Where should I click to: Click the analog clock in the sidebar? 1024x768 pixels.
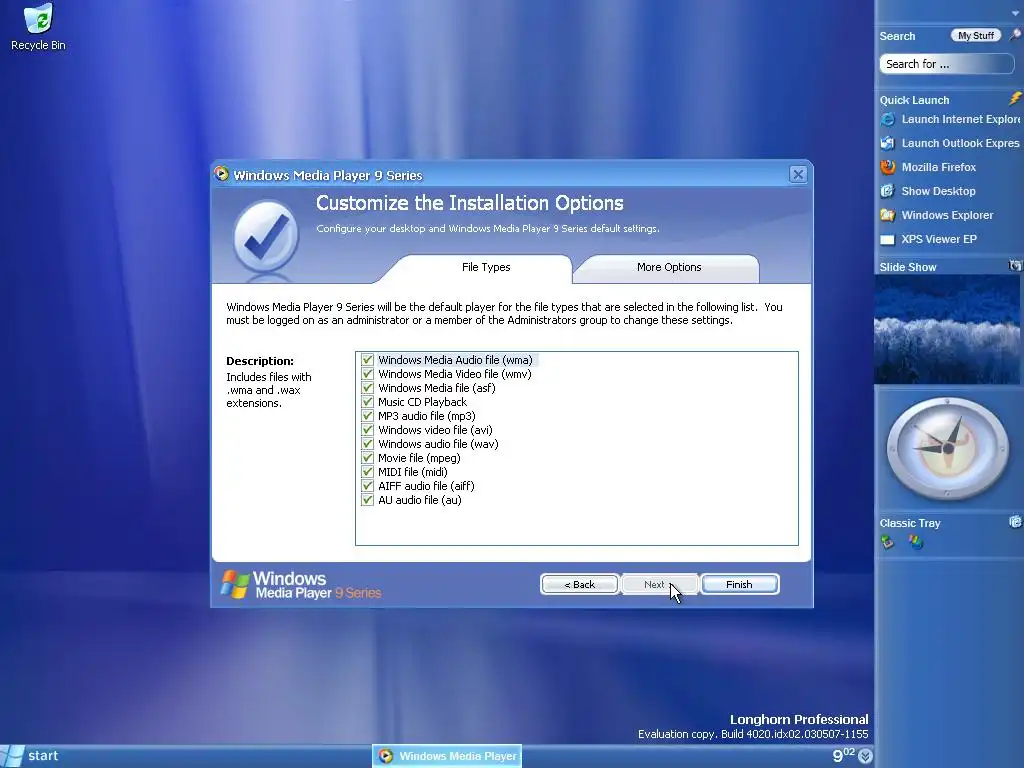pos(948,449)
